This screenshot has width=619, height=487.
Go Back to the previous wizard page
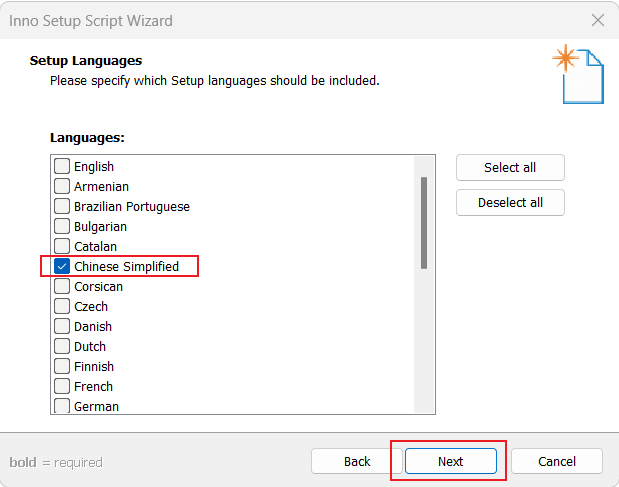click(x=357, y=461)
